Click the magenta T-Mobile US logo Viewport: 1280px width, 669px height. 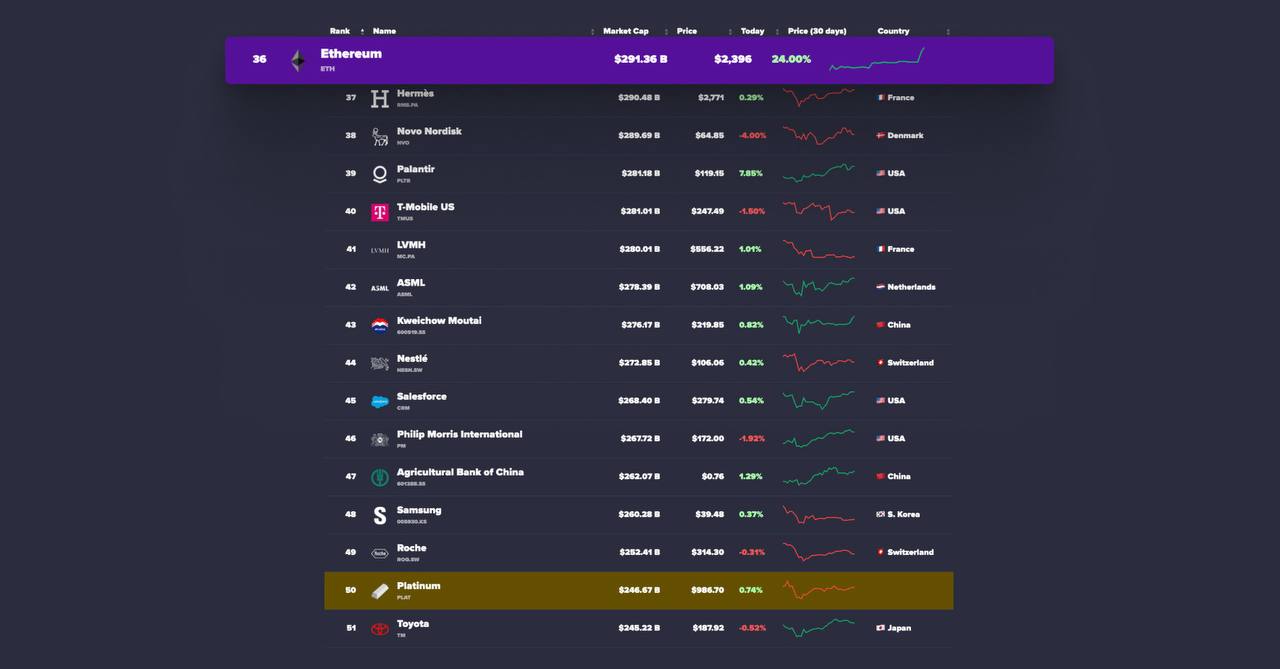coord(380,212)
